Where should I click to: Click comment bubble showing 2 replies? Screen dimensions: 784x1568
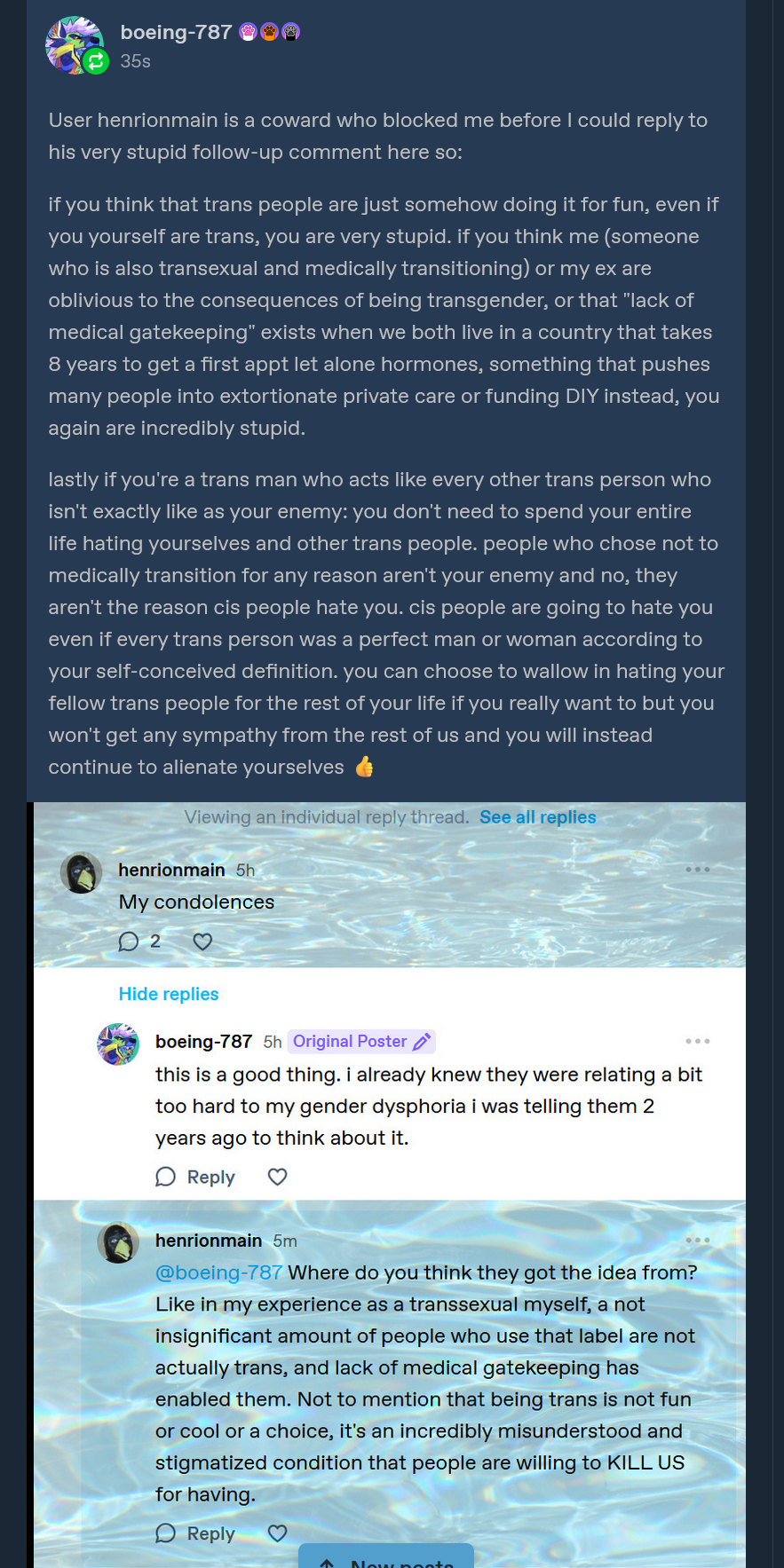point(130,942)
